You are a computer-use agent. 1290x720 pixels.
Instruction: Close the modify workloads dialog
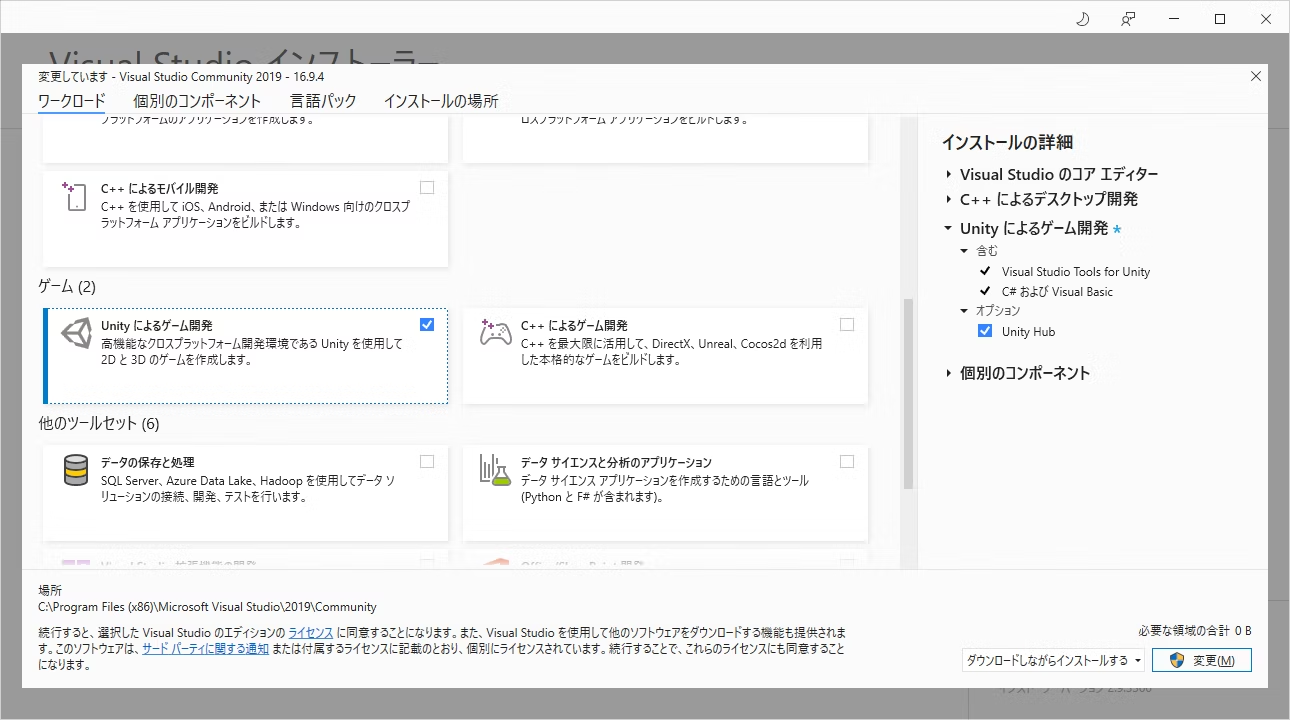point(1256,76)
